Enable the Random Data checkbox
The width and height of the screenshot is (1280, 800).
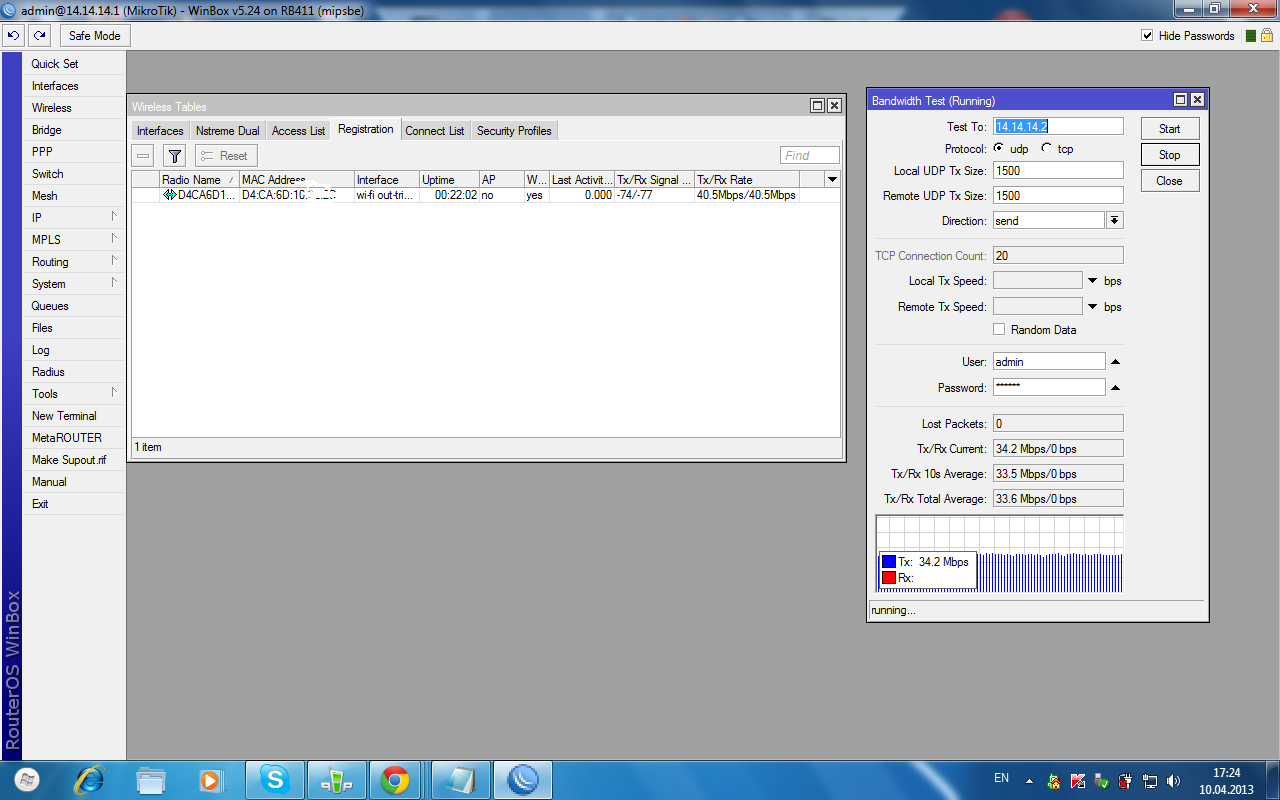point(999,329)
